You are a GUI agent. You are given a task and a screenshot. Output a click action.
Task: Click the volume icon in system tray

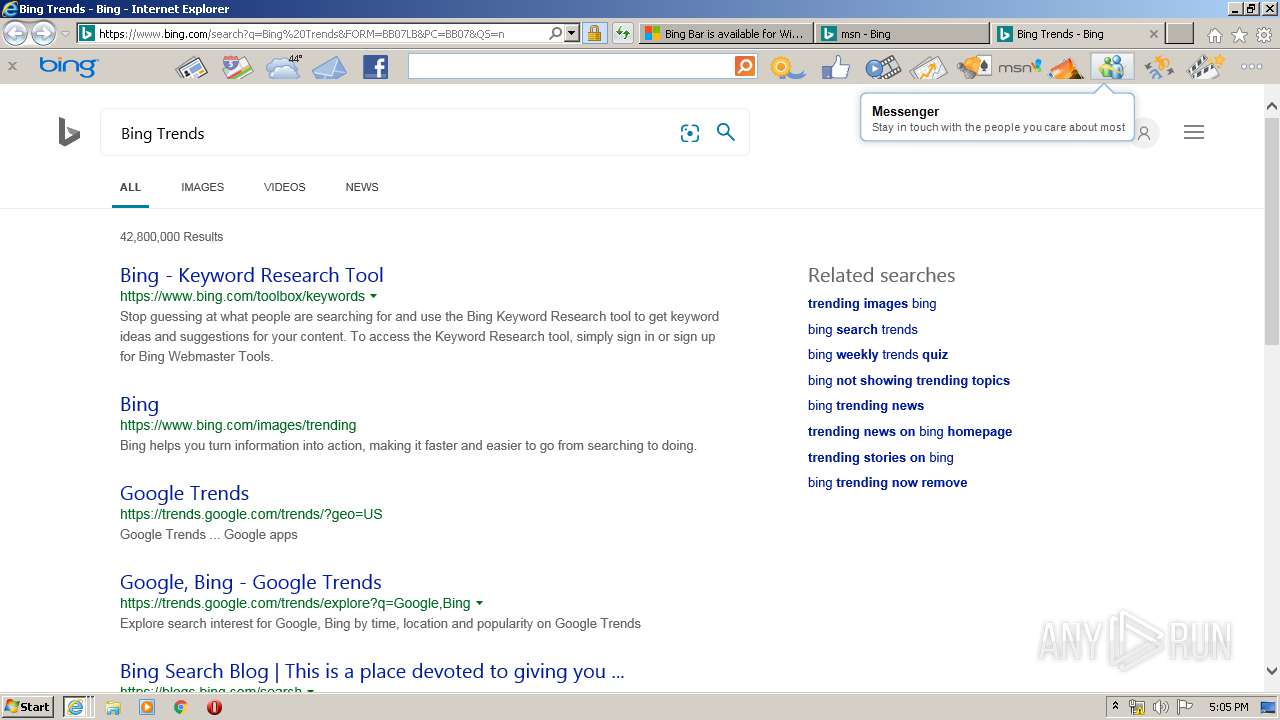(x=1161, y=707)
